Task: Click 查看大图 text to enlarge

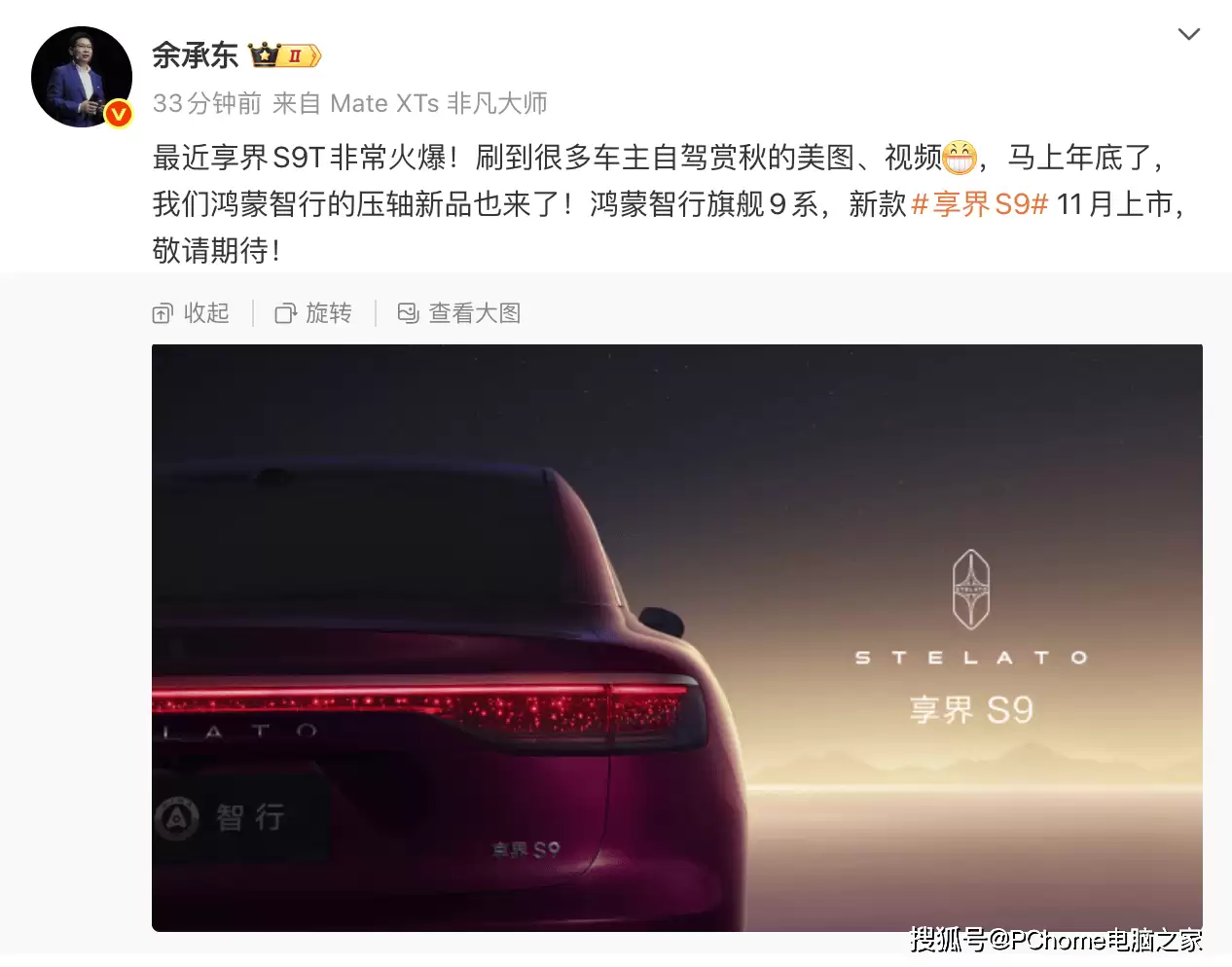Action: [x=475, y=313]
